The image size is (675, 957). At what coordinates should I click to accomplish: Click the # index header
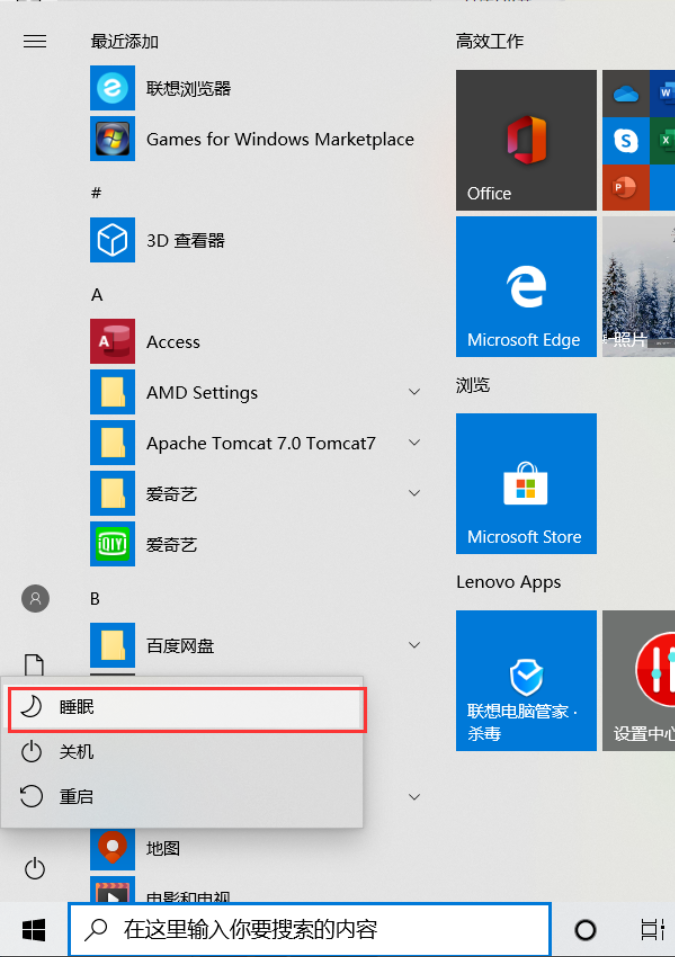(x=96, y=193)
